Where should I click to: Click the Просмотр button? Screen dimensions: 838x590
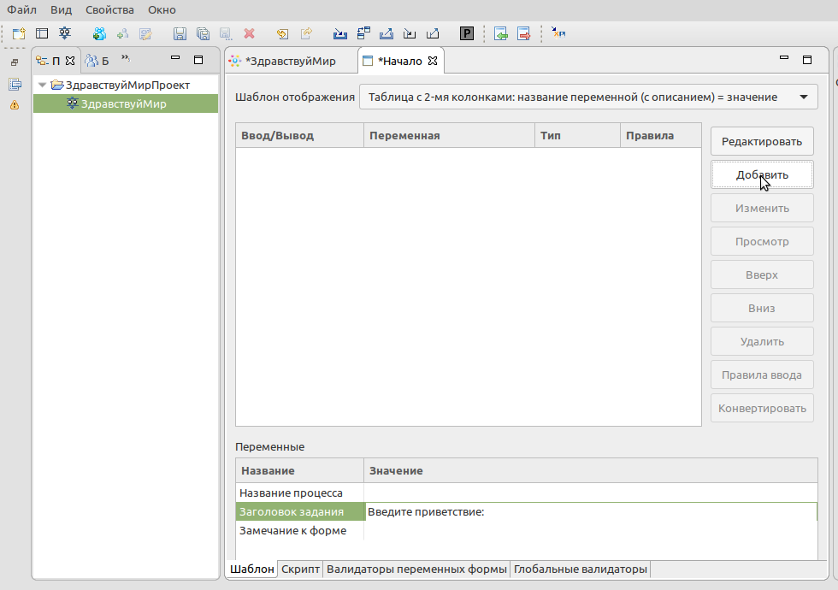click(762, 242)
